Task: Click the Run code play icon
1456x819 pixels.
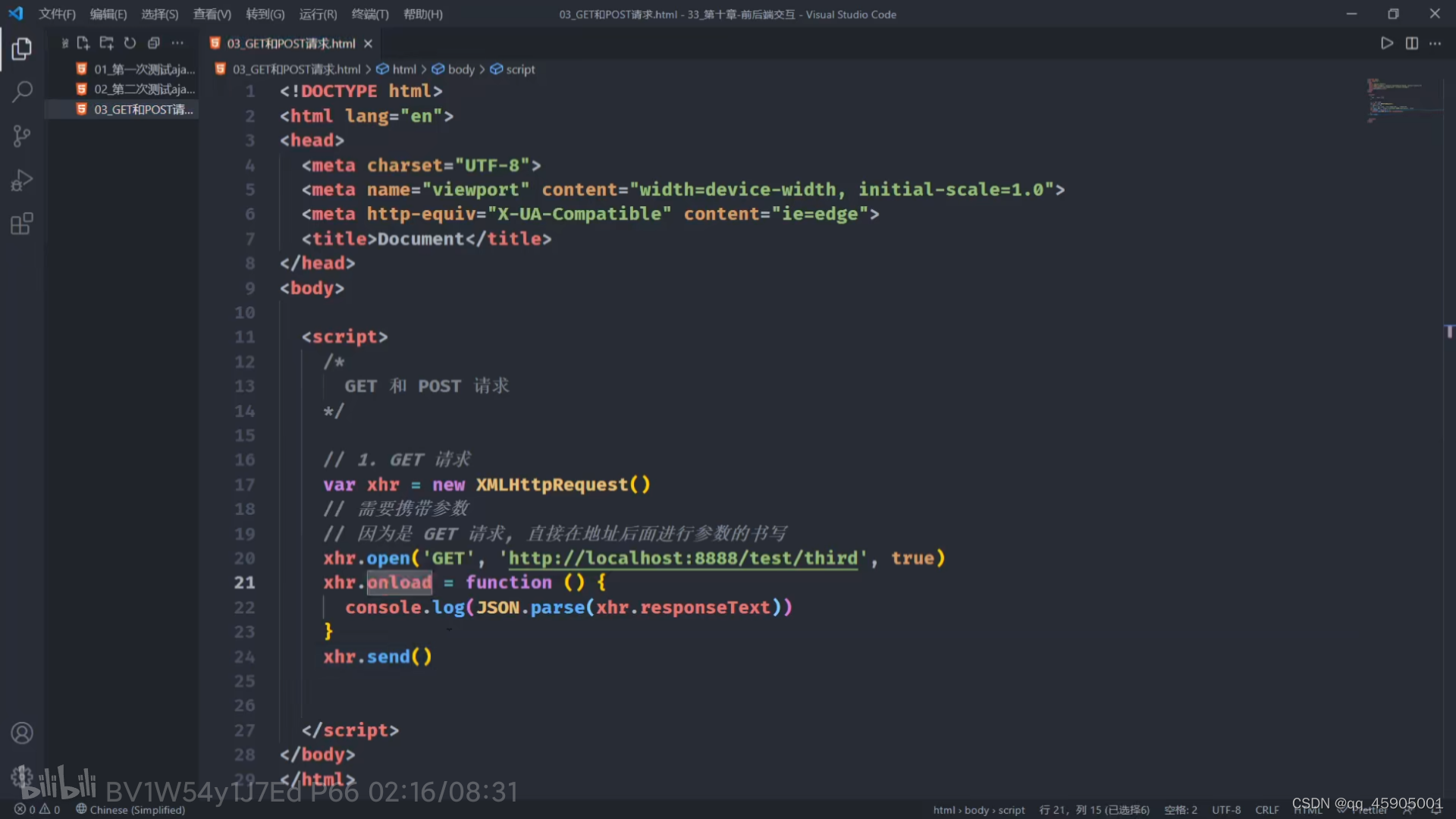Action: [1386, 43]
